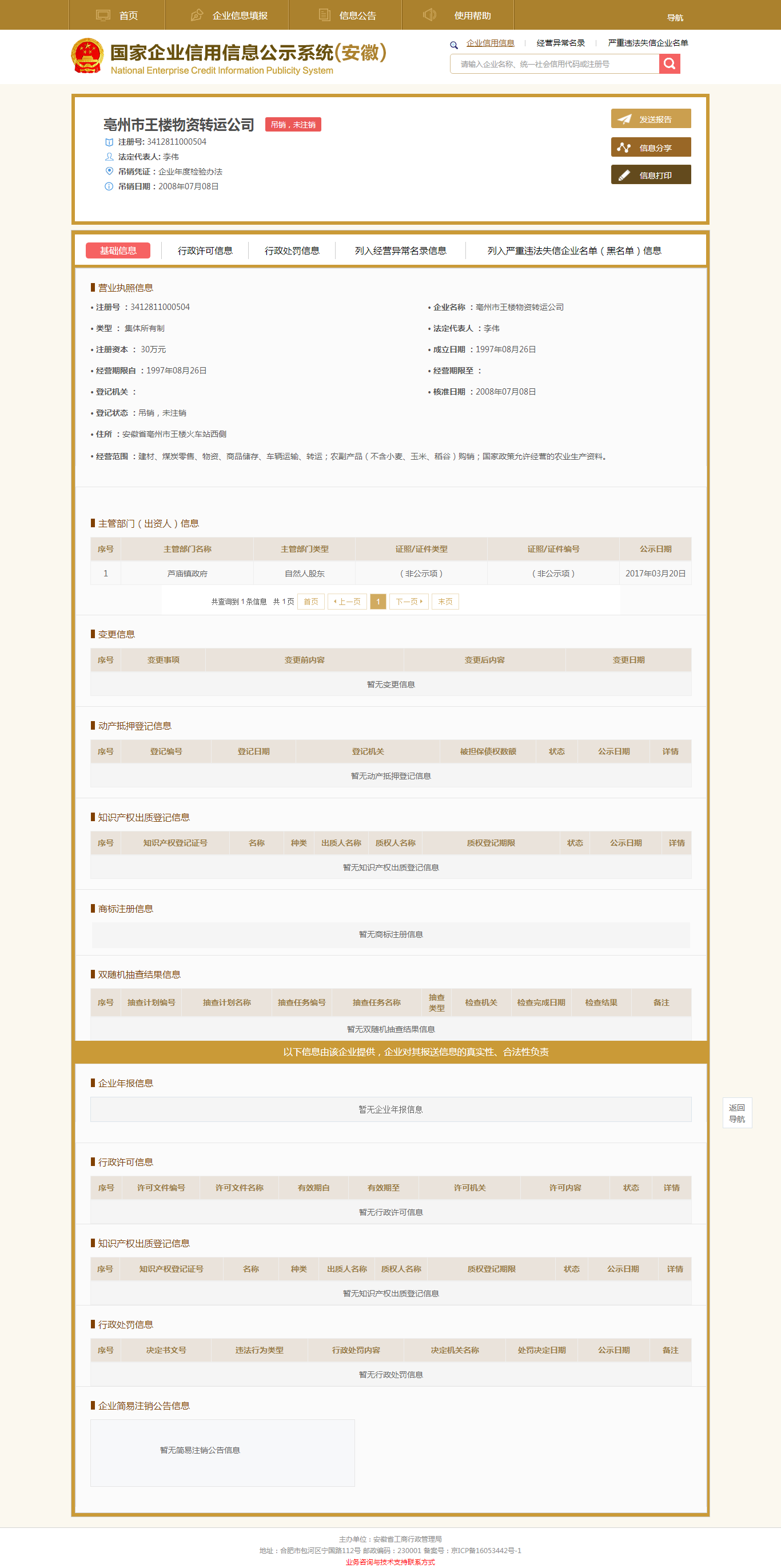Click the 芦庙镇政府 table cell

[x=187, y=574]
